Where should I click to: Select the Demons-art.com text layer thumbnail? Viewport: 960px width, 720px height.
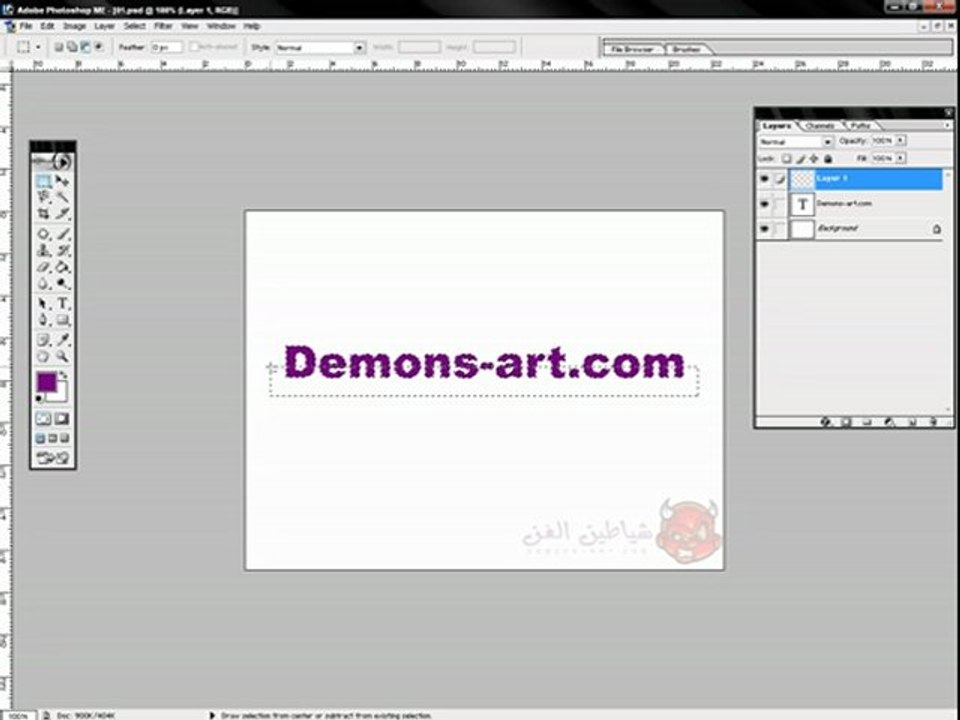802,204
